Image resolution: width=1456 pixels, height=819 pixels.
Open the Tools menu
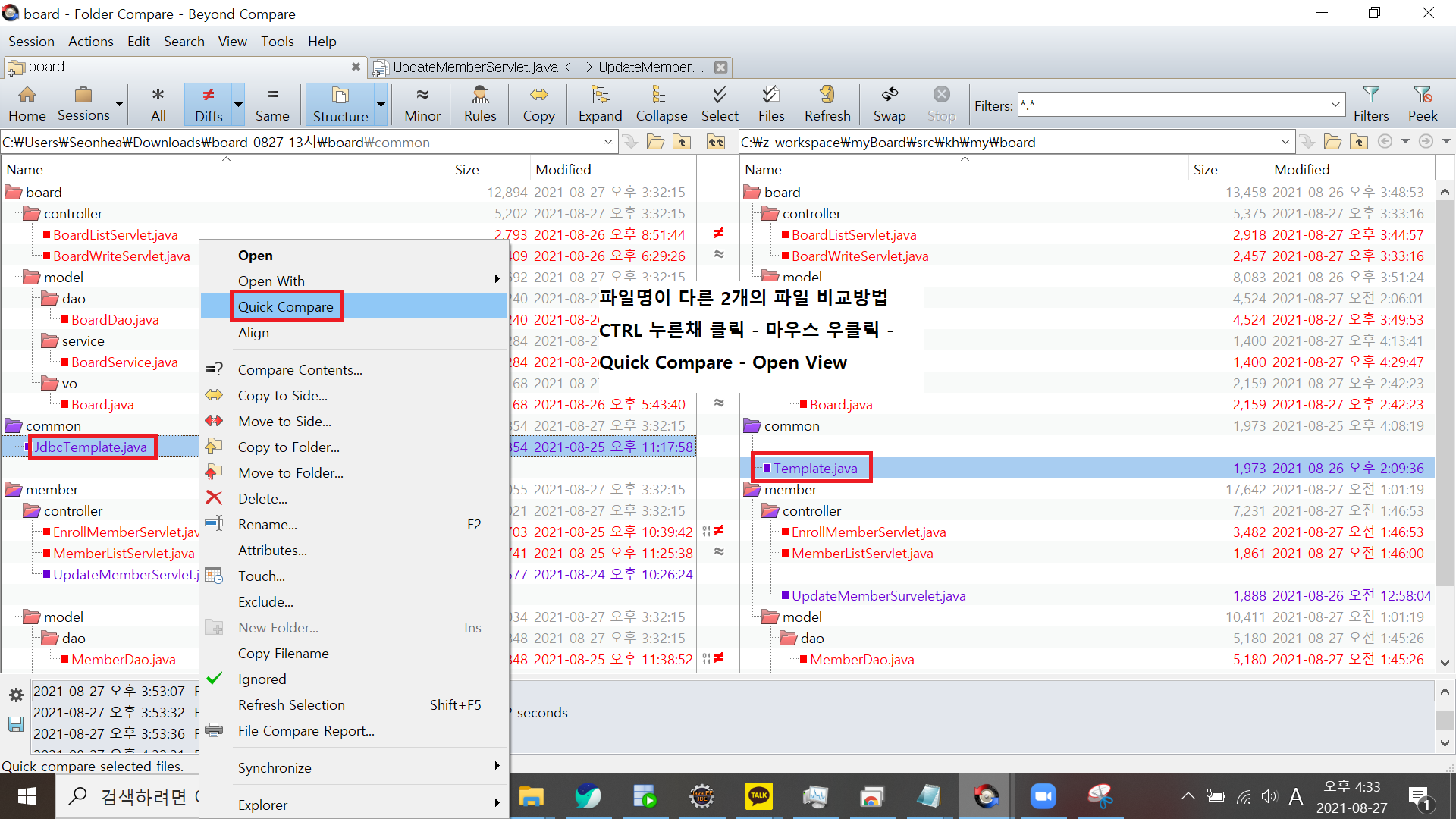coord(277,42)
